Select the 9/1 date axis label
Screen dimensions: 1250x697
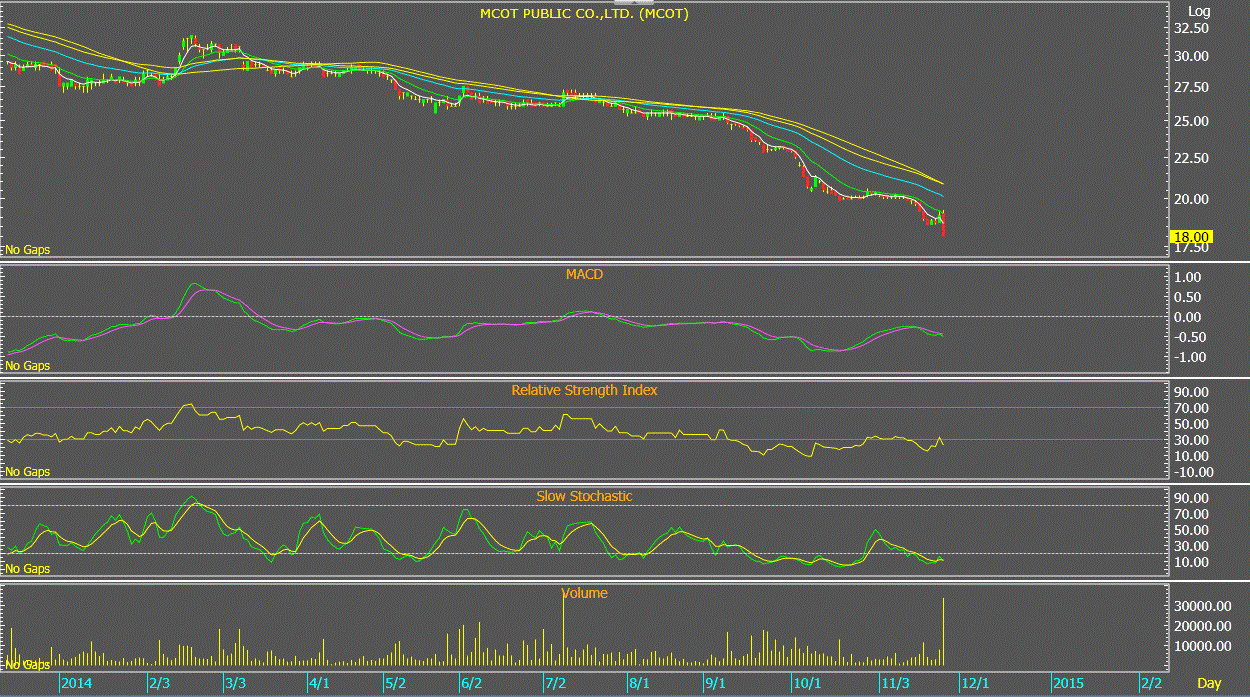(715, 683)
